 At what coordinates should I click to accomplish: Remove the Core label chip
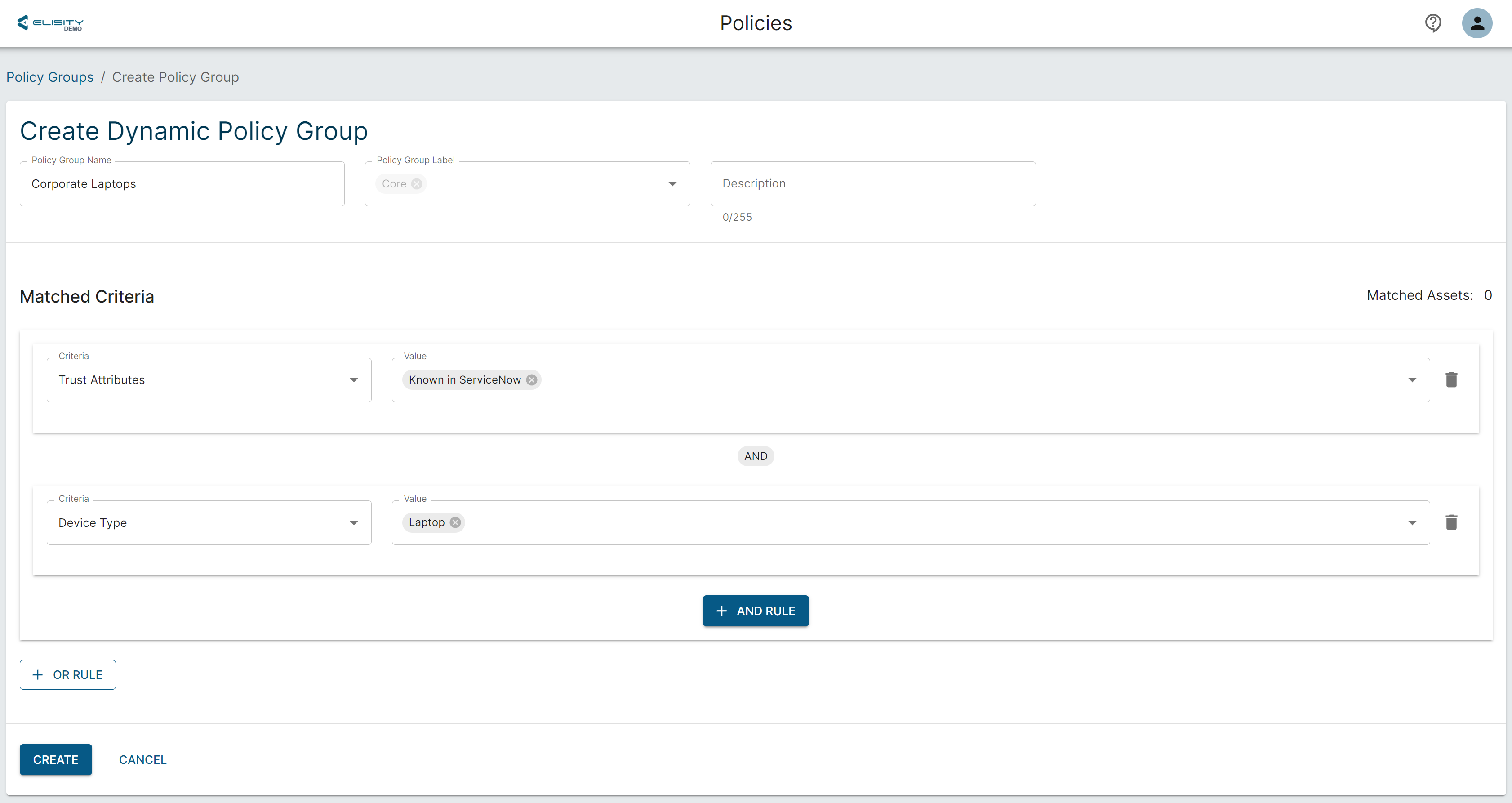(416, 184)
